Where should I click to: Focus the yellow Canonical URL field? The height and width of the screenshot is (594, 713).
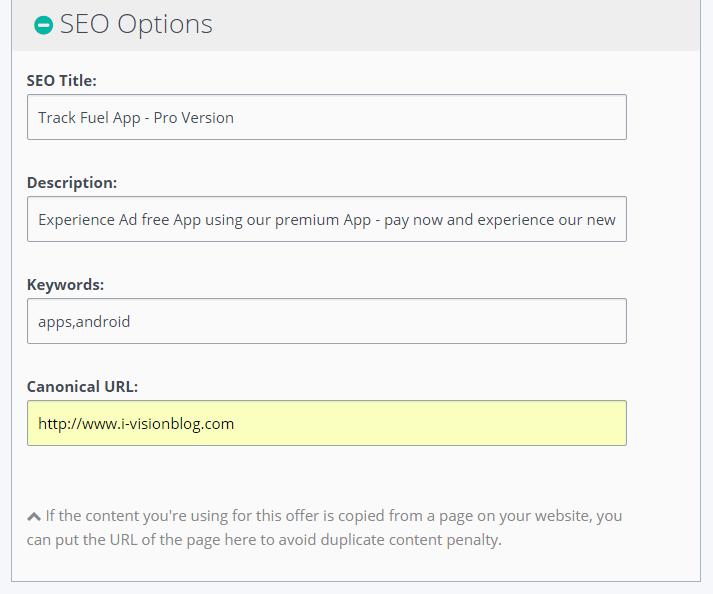327,423
